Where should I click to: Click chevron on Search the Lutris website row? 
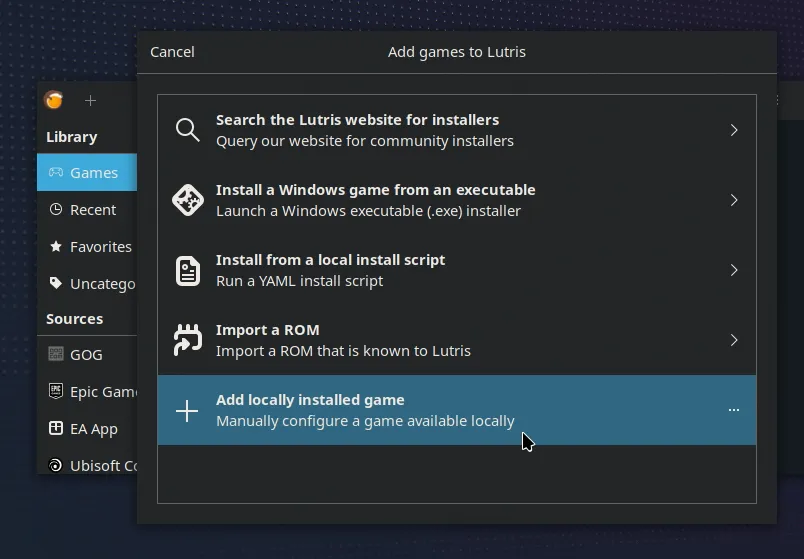point(734,130)
